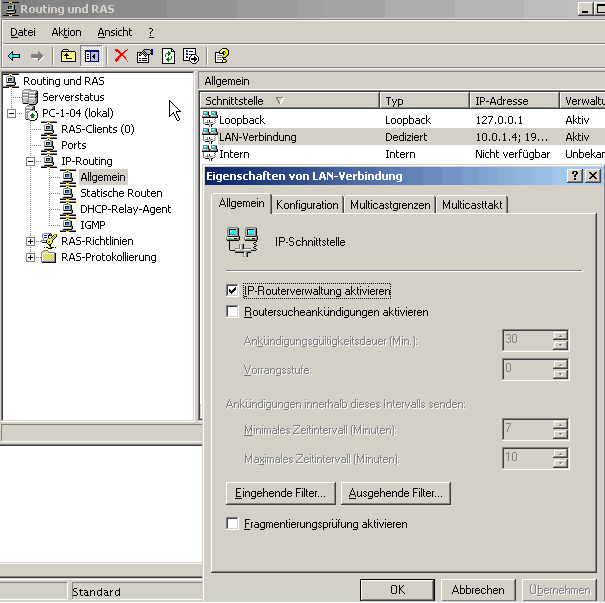
Task: Select Serverstatus in the tree
Action: pyautogui.click(x=73, y=97)
